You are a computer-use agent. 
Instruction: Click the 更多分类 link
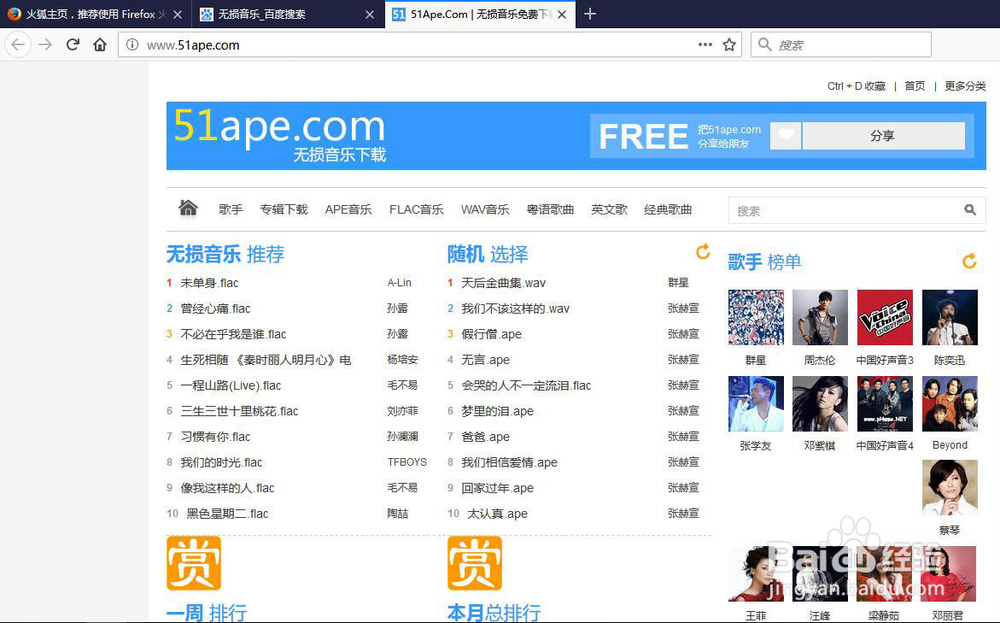[x=965, y=85]
